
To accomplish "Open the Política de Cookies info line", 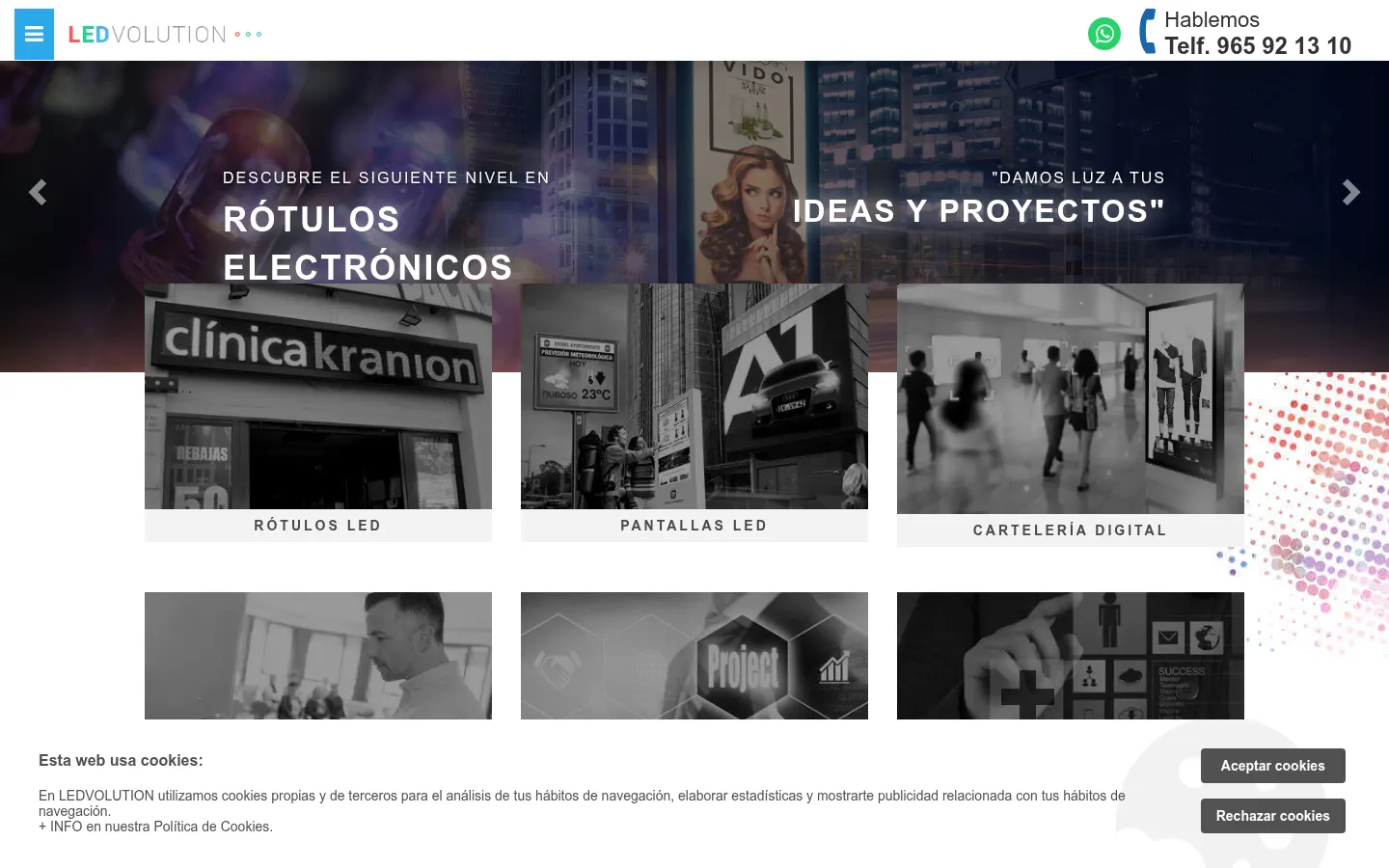I will (x=155, y=827).
